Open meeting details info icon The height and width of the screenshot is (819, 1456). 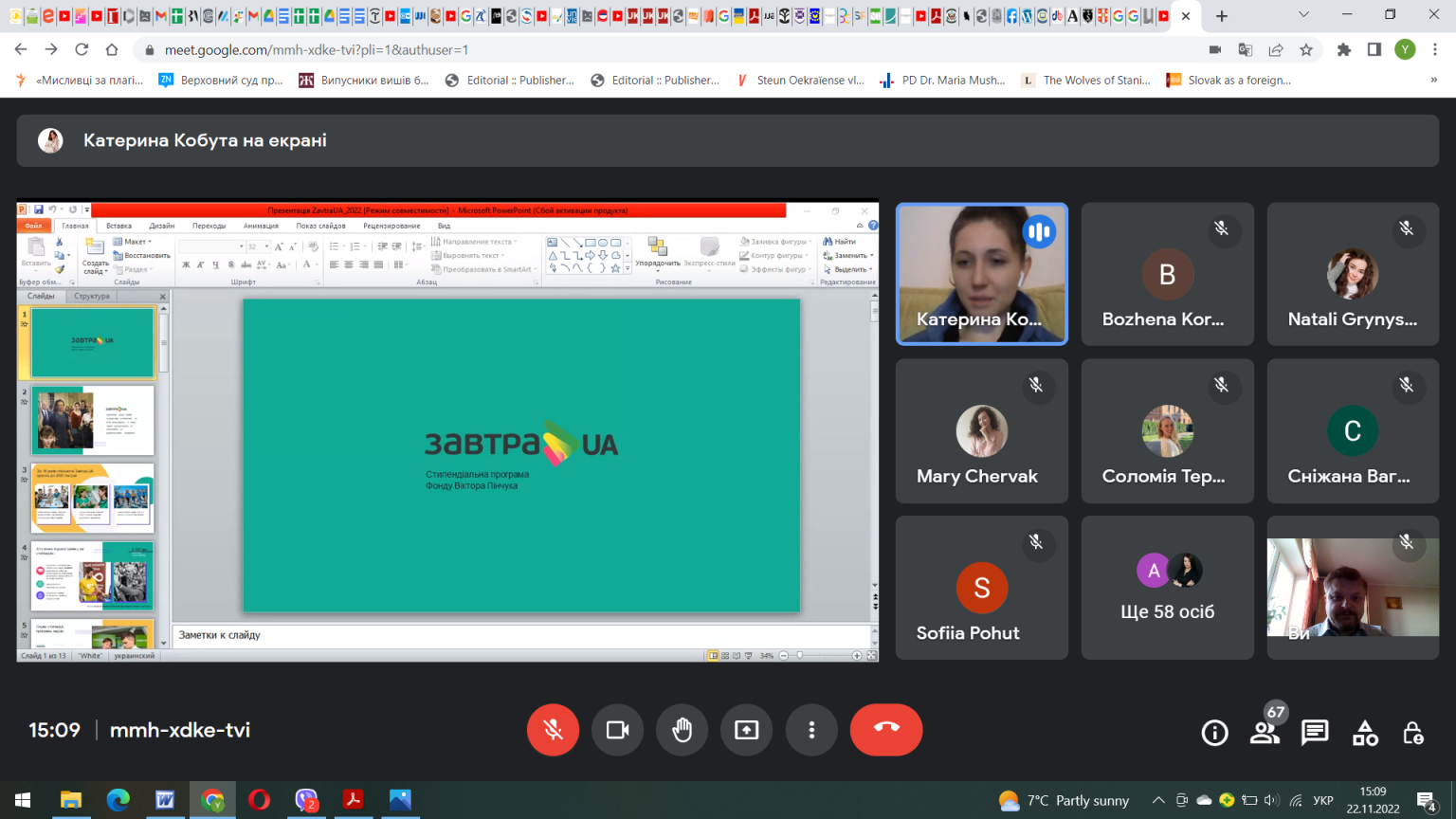1214,732
